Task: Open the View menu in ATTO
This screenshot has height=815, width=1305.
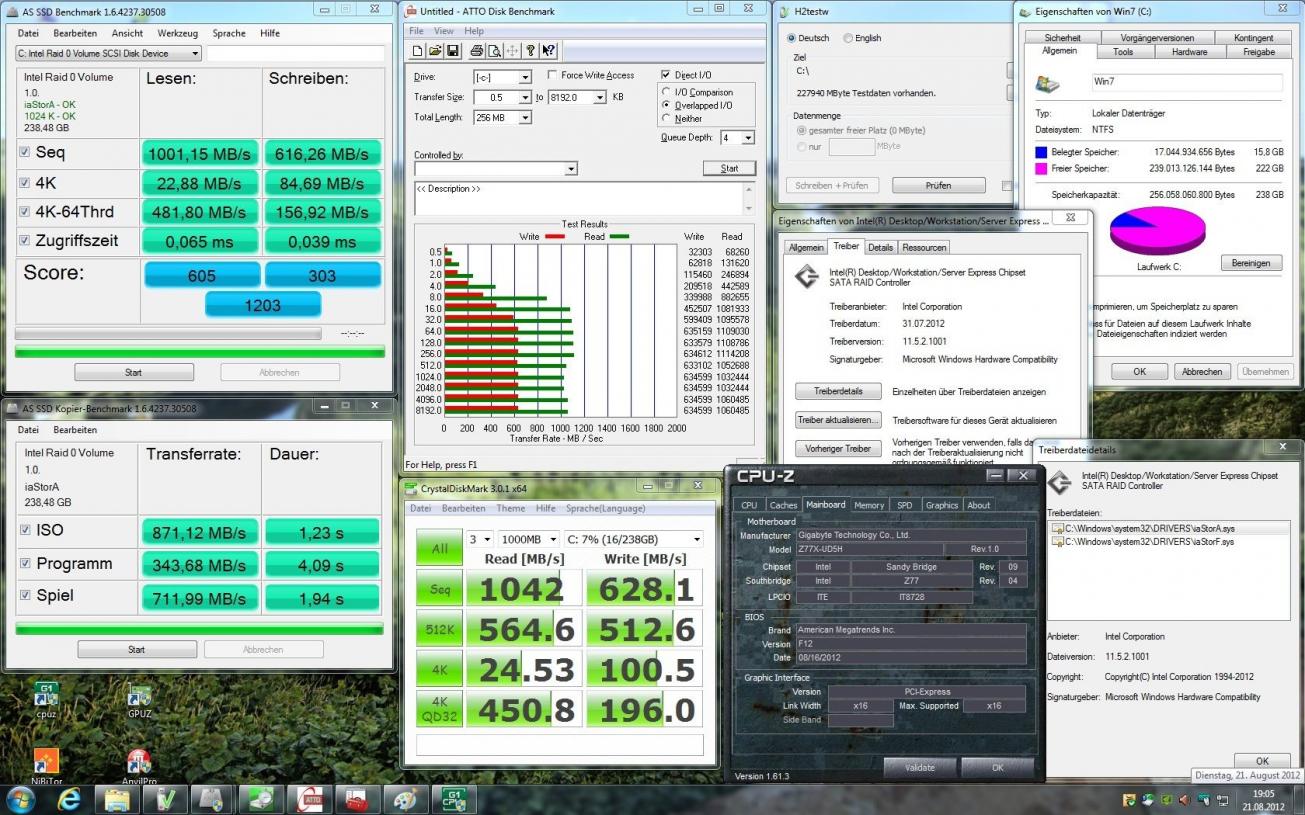Action: [445, 31]
